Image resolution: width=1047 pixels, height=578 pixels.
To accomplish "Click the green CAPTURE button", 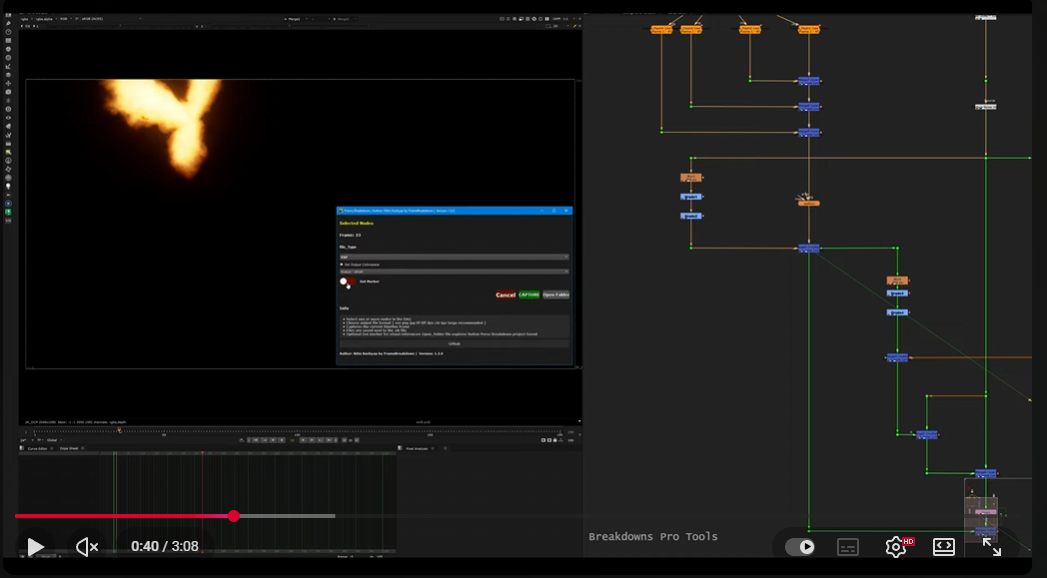I will [x=529, y=295].
